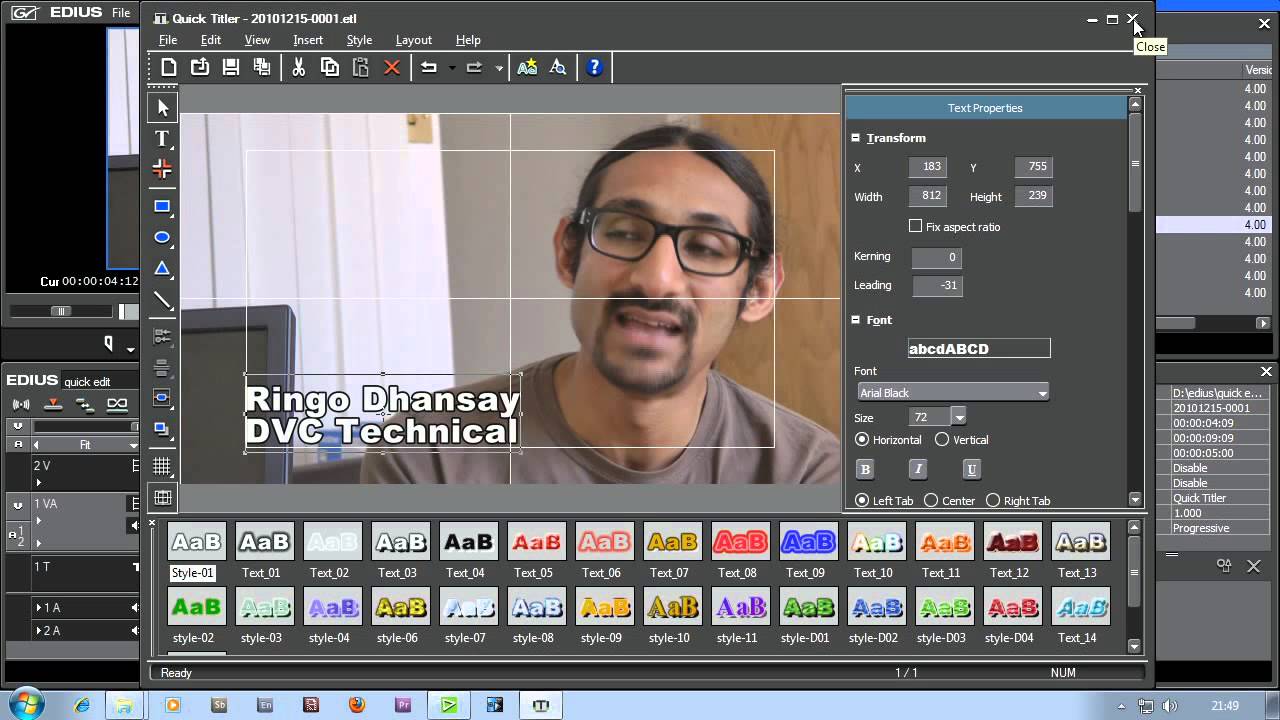1280x720 pixels.
Task: Click the Leading value field
Action: (x=937, y=285)
